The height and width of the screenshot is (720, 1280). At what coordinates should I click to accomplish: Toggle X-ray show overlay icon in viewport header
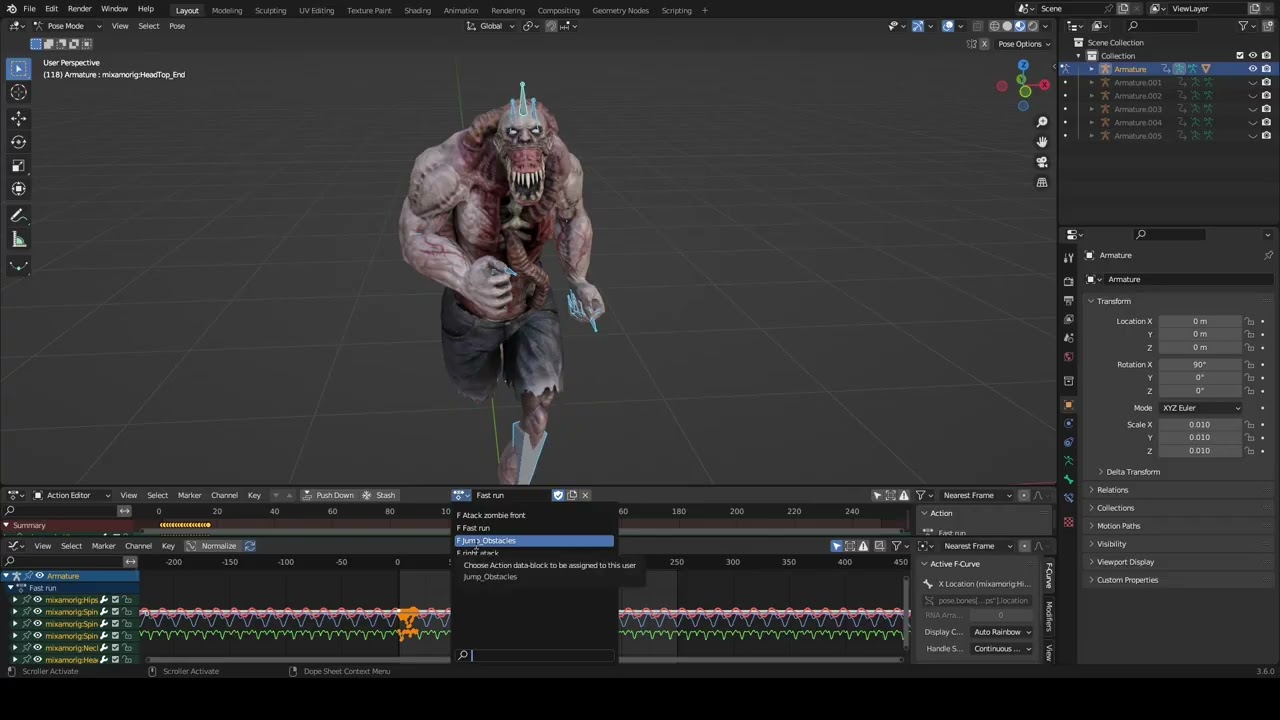[x=977, y=26]
